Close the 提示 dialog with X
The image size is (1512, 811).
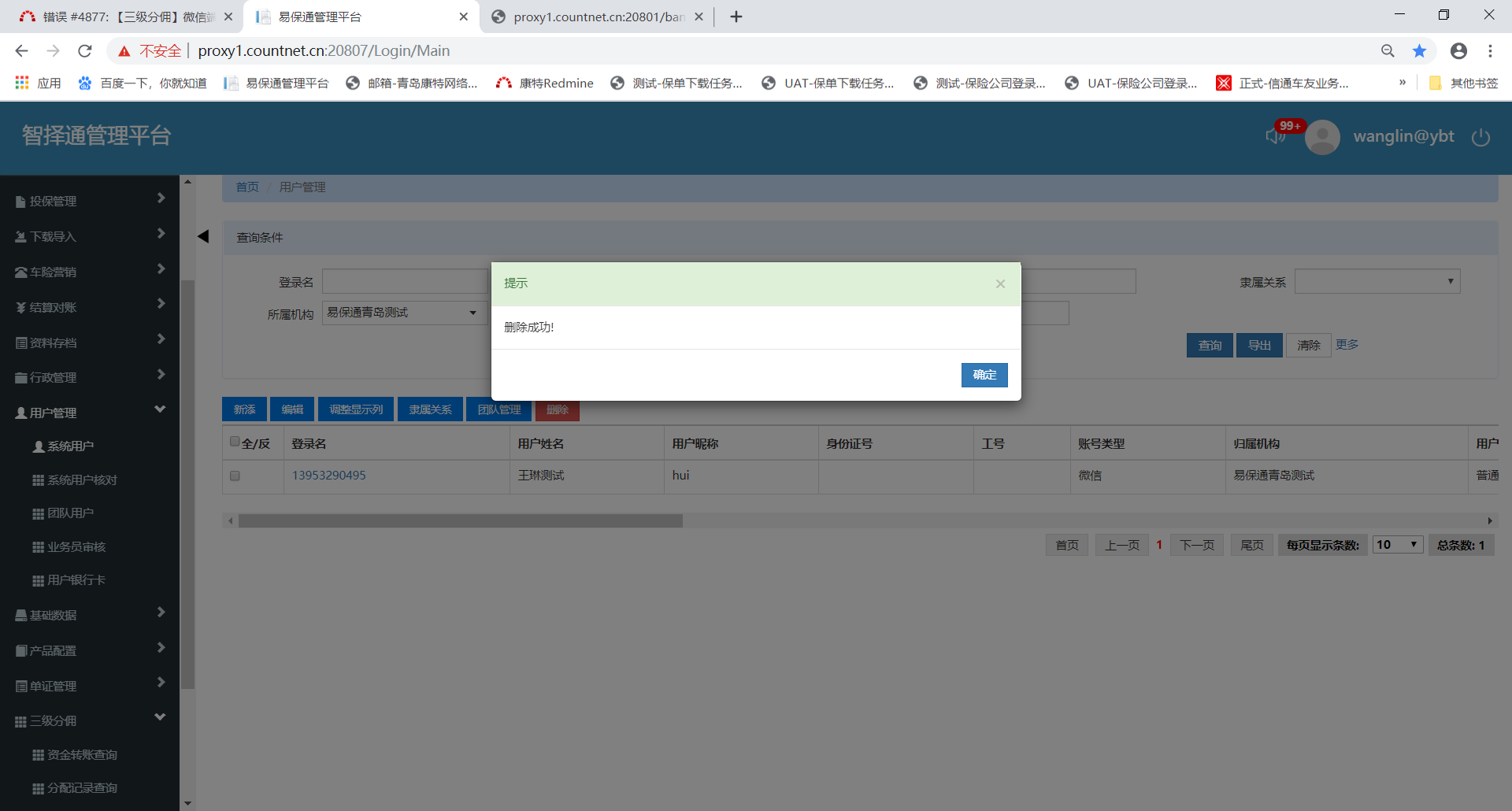[1000, 283]
